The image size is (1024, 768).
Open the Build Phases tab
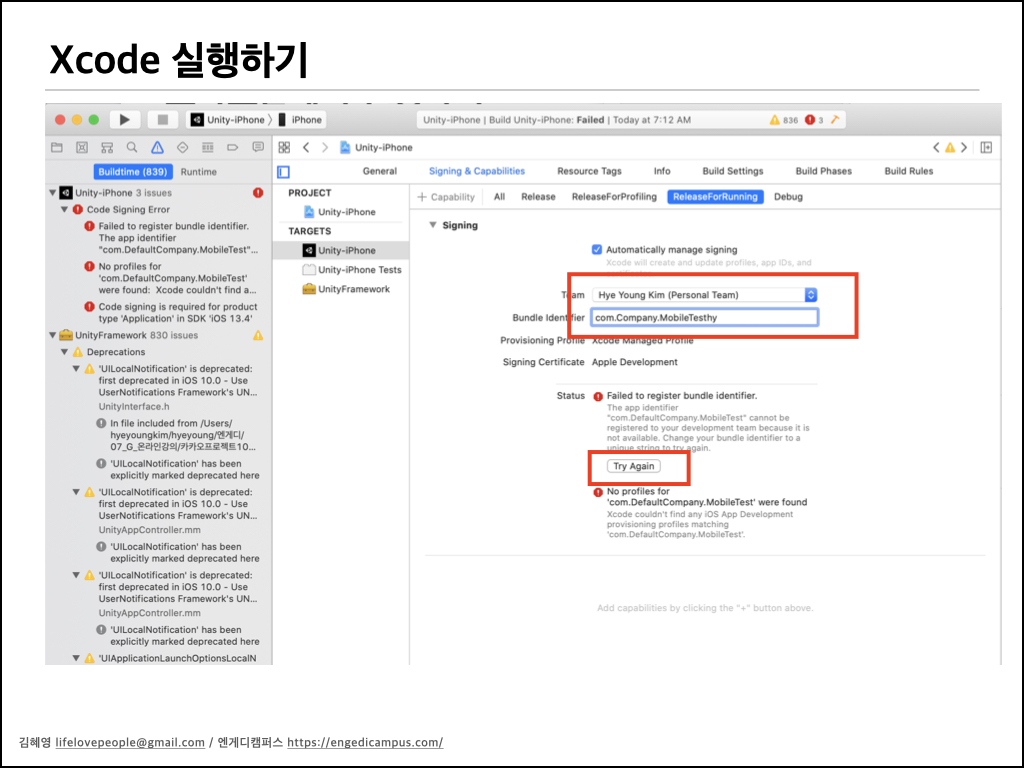click(x=824, y=171)
